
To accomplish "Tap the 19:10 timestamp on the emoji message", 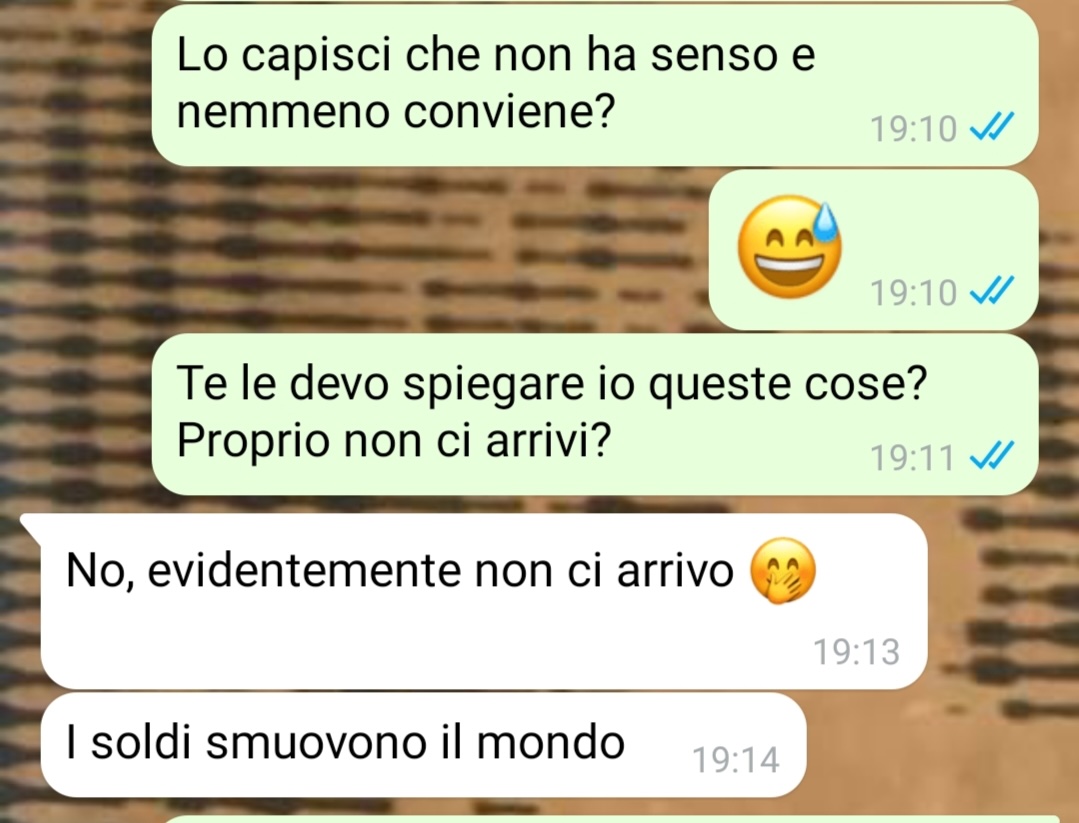I will tap(913, 292).
